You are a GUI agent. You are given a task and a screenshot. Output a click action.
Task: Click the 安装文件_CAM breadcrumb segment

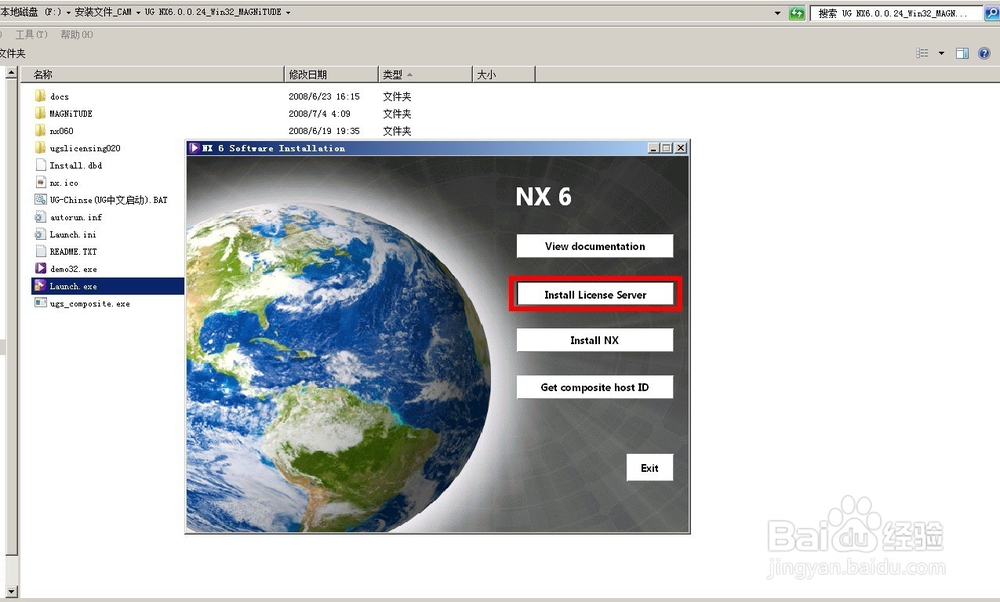pyautogui.click(x=103, y=12)
